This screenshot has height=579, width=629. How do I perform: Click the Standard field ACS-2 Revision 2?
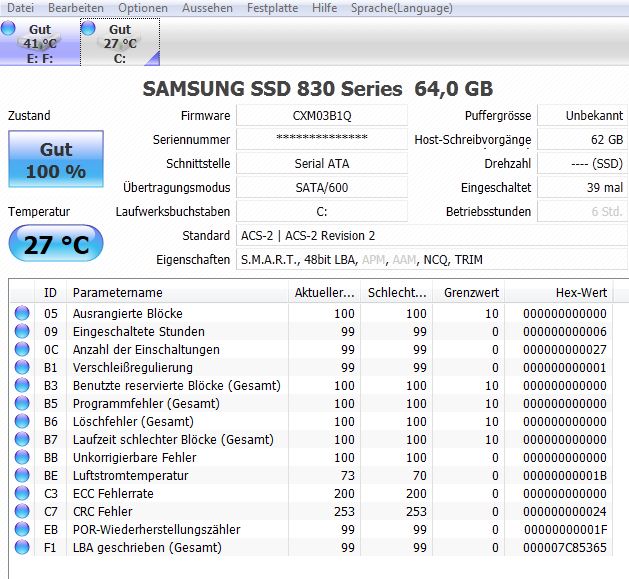432,236
